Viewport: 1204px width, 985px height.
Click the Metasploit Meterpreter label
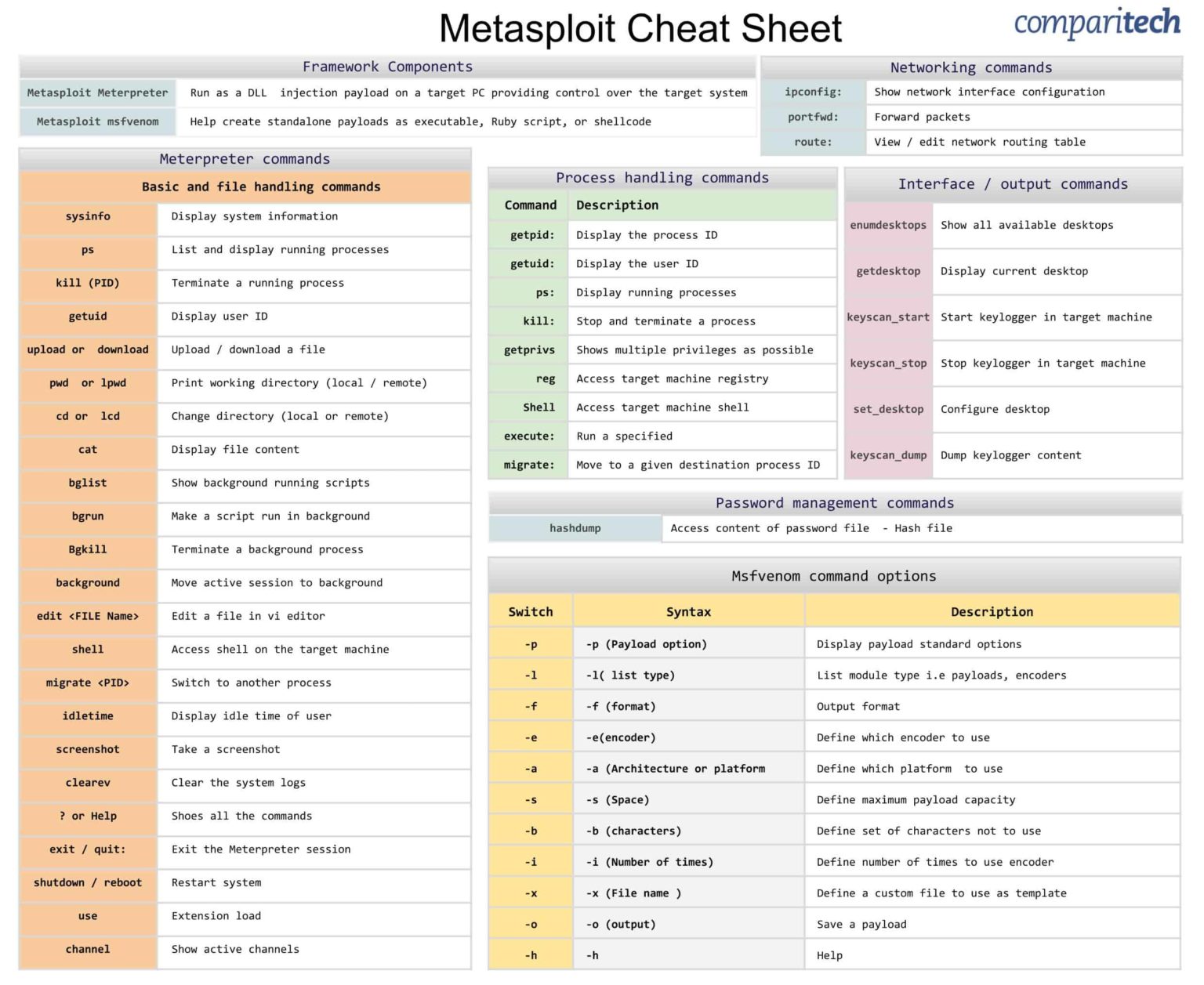96,92
